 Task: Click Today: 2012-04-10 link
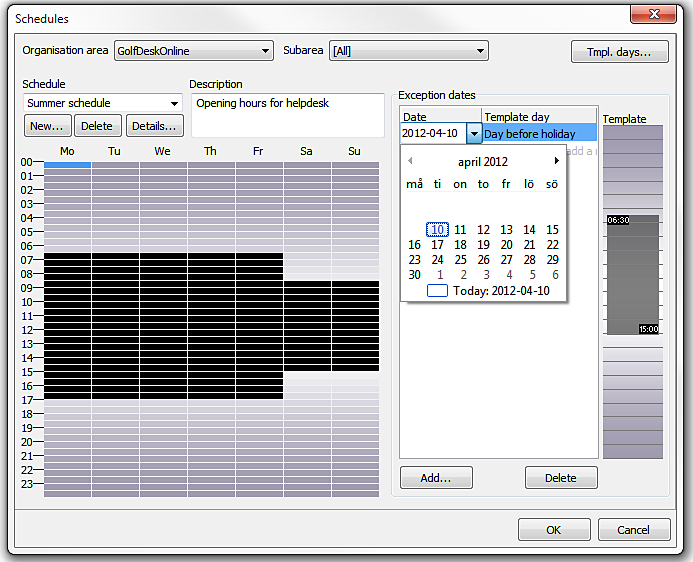coord(498,291)
